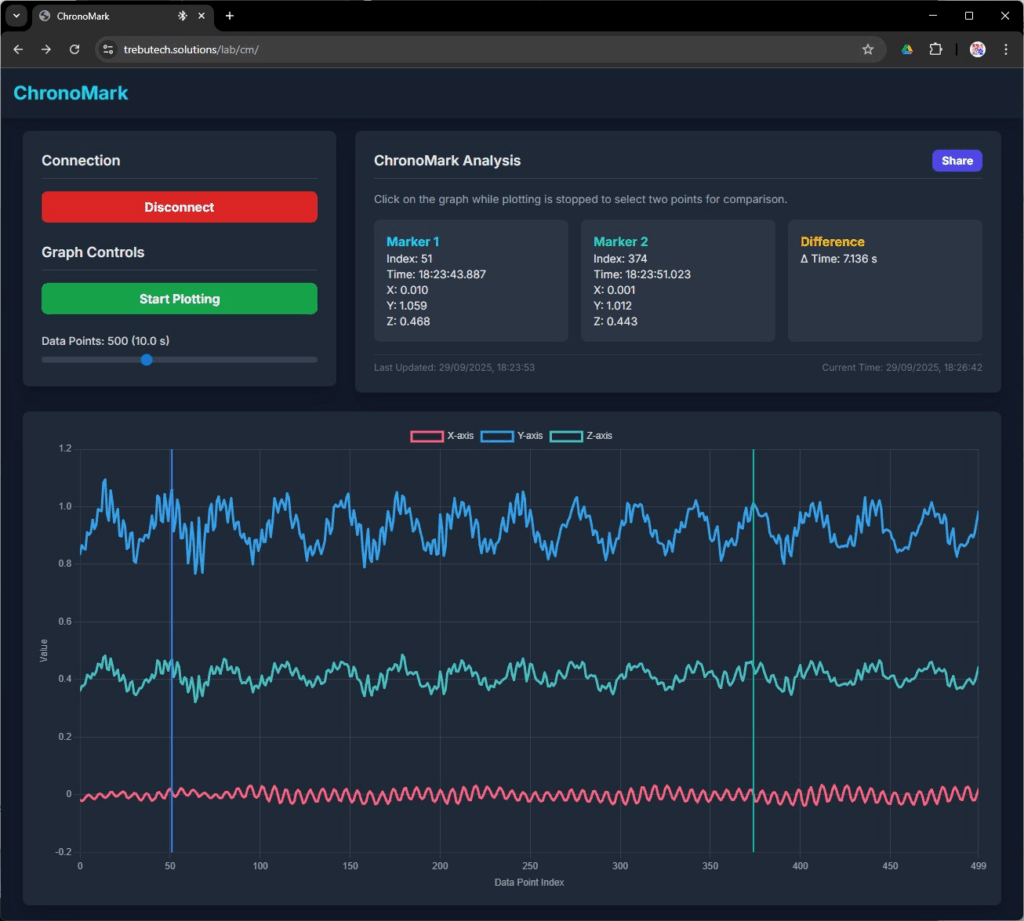The image size is (1024, 921).
Task: Hide the Z-axis series in chart legend
Action: point(581,436)
